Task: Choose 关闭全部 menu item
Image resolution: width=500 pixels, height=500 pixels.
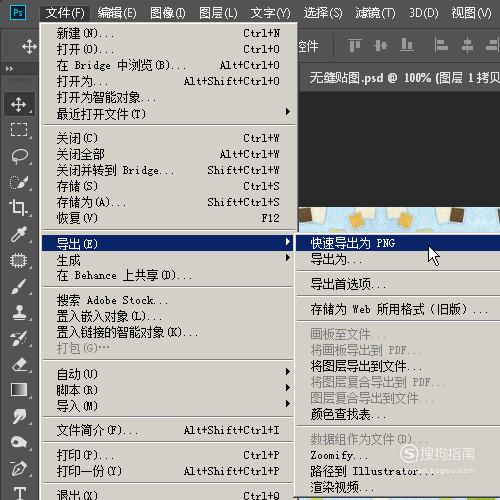Action: click(169, 154)
